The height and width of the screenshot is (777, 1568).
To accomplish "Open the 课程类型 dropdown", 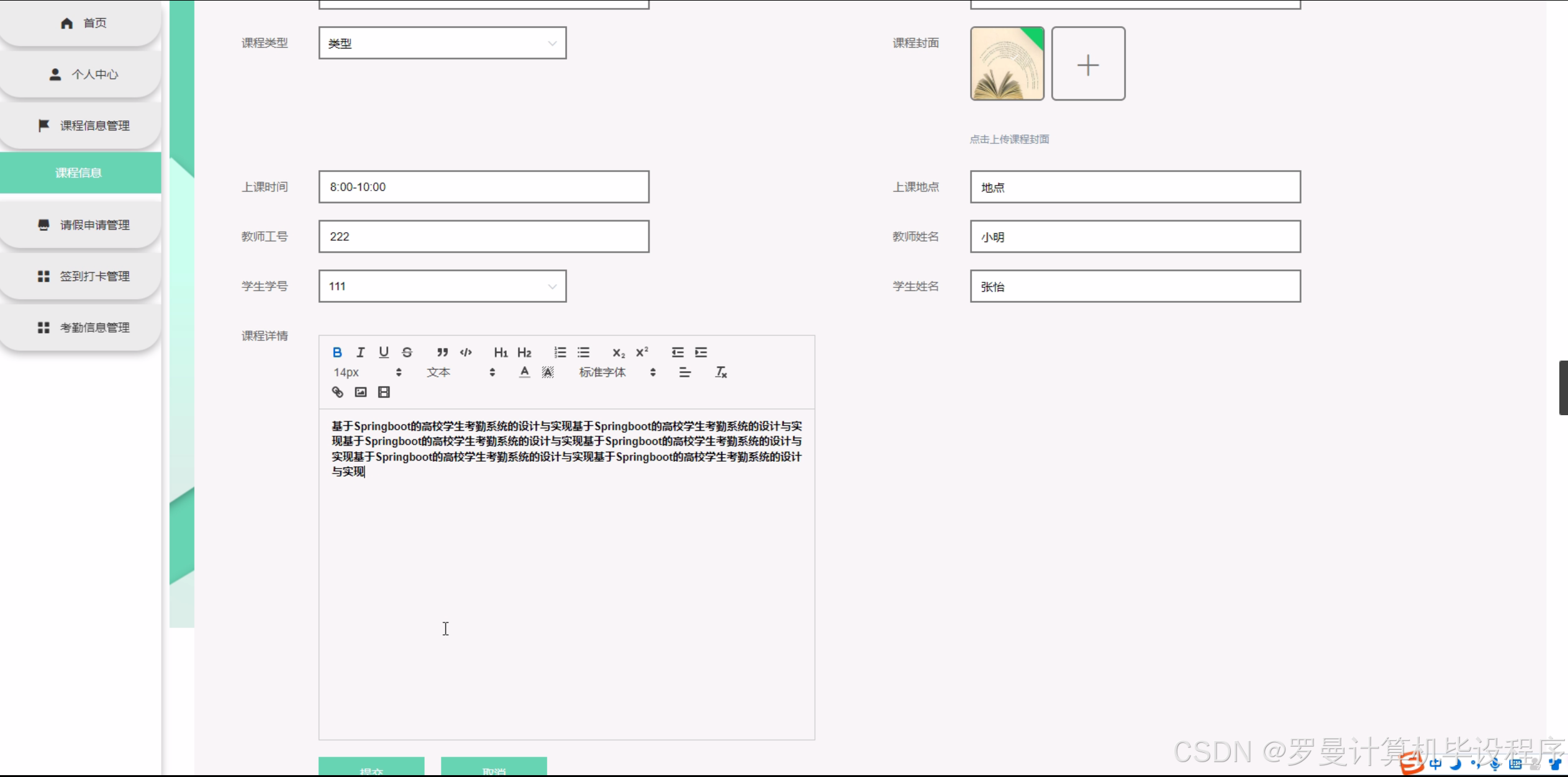I will (x=442, y=43).
